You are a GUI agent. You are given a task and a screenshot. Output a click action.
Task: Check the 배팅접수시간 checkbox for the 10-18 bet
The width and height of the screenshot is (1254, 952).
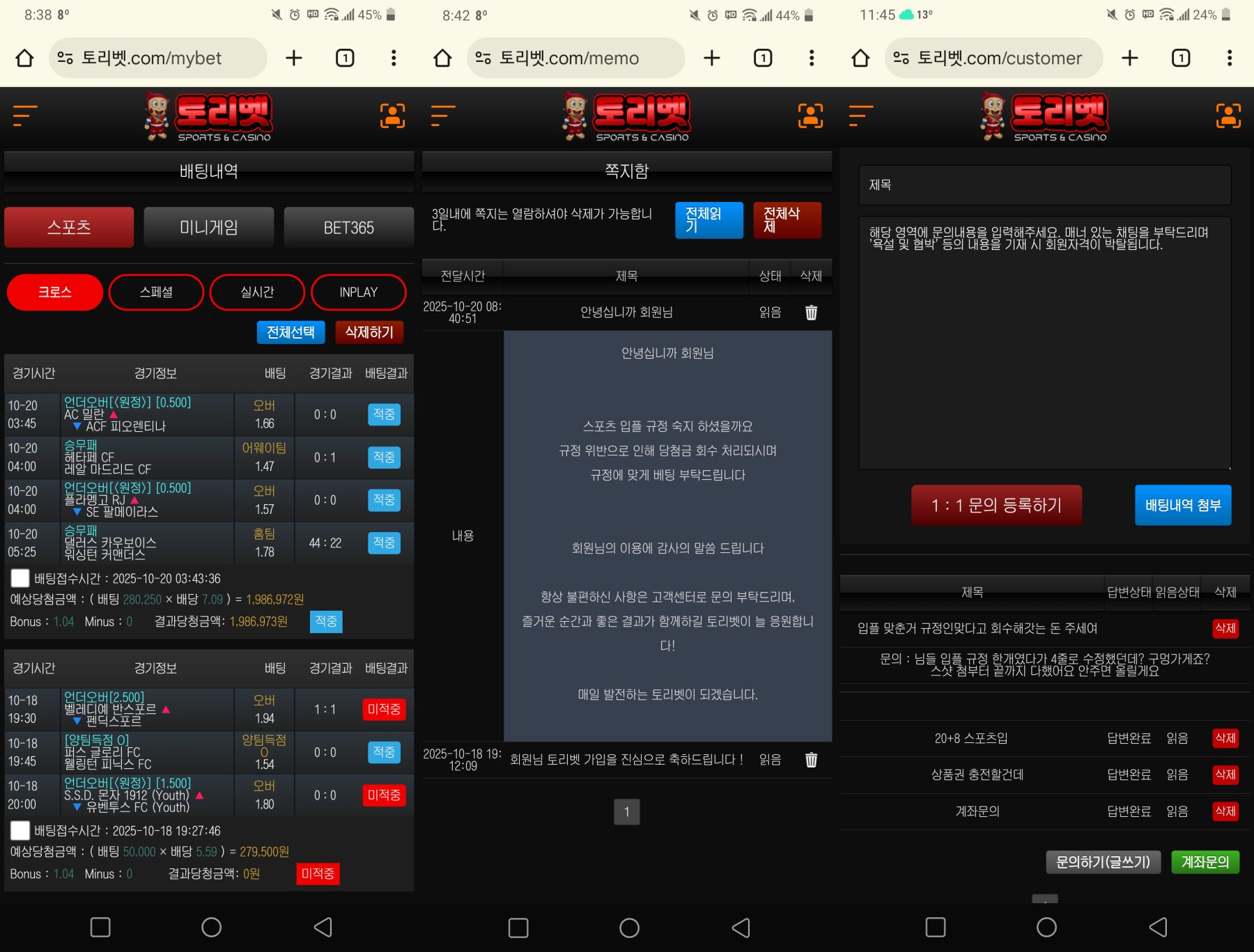click(20, 831)
